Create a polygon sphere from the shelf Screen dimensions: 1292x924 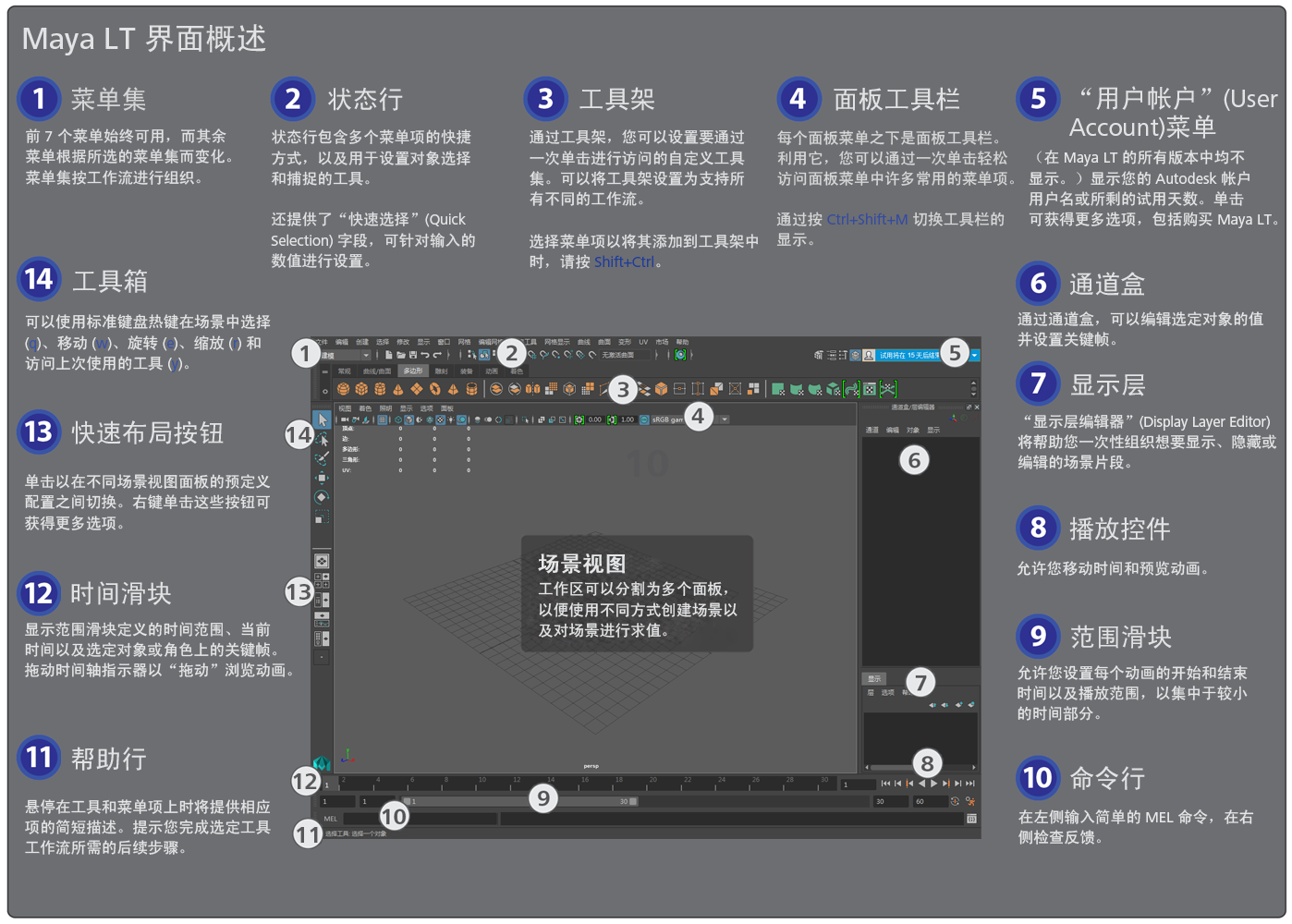(x=344, y=389)
